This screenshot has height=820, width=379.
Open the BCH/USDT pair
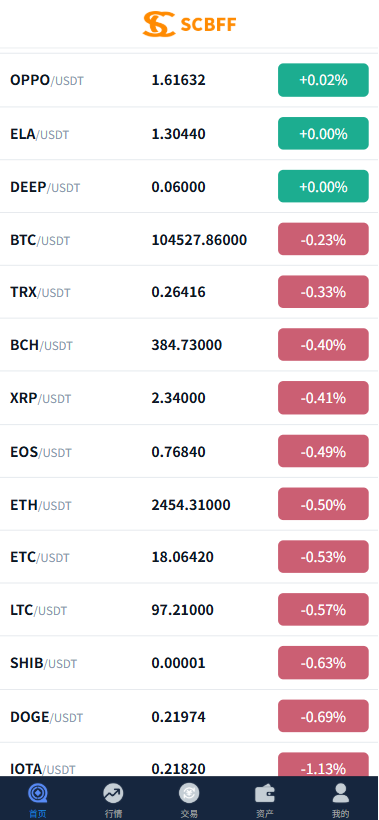[x=189, y=345]
